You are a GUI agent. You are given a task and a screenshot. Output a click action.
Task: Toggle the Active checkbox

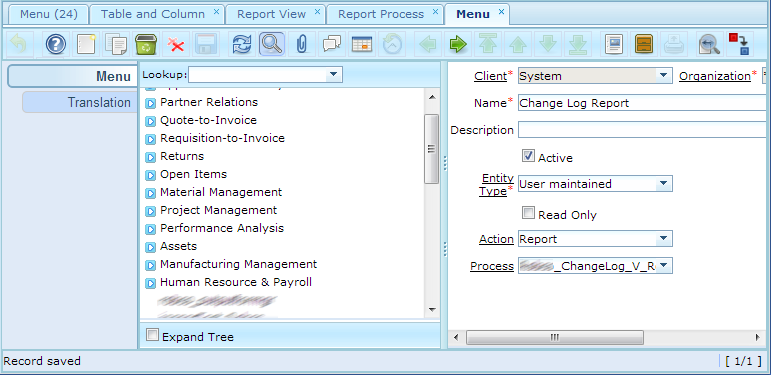(x=528, y=156)
